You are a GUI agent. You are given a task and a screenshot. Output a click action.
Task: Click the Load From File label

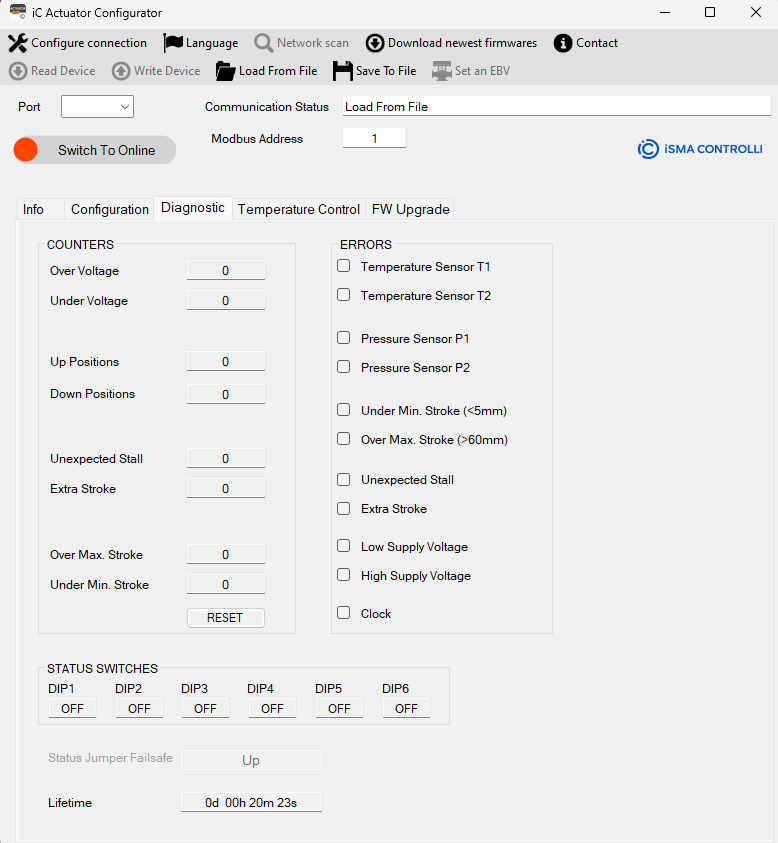278,71
